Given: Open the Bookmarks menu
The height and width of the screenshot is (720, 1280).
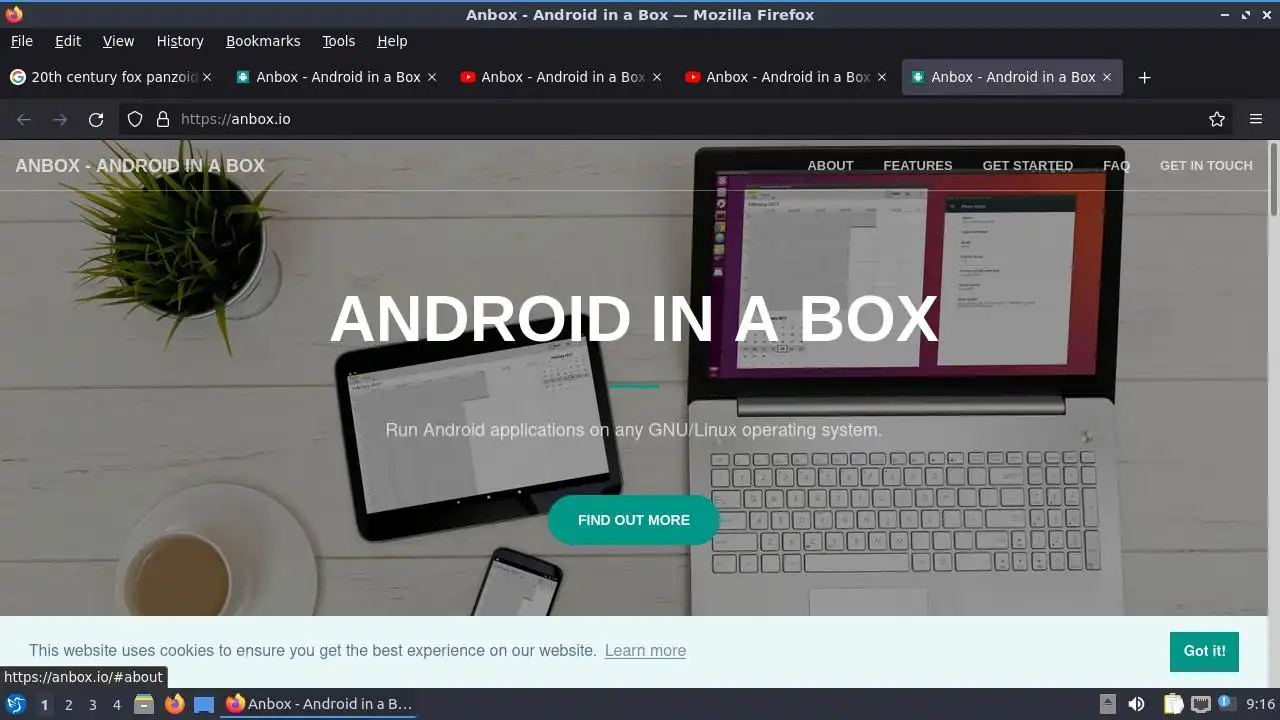Looking at the screenshot, I should (x=263, y=41).
